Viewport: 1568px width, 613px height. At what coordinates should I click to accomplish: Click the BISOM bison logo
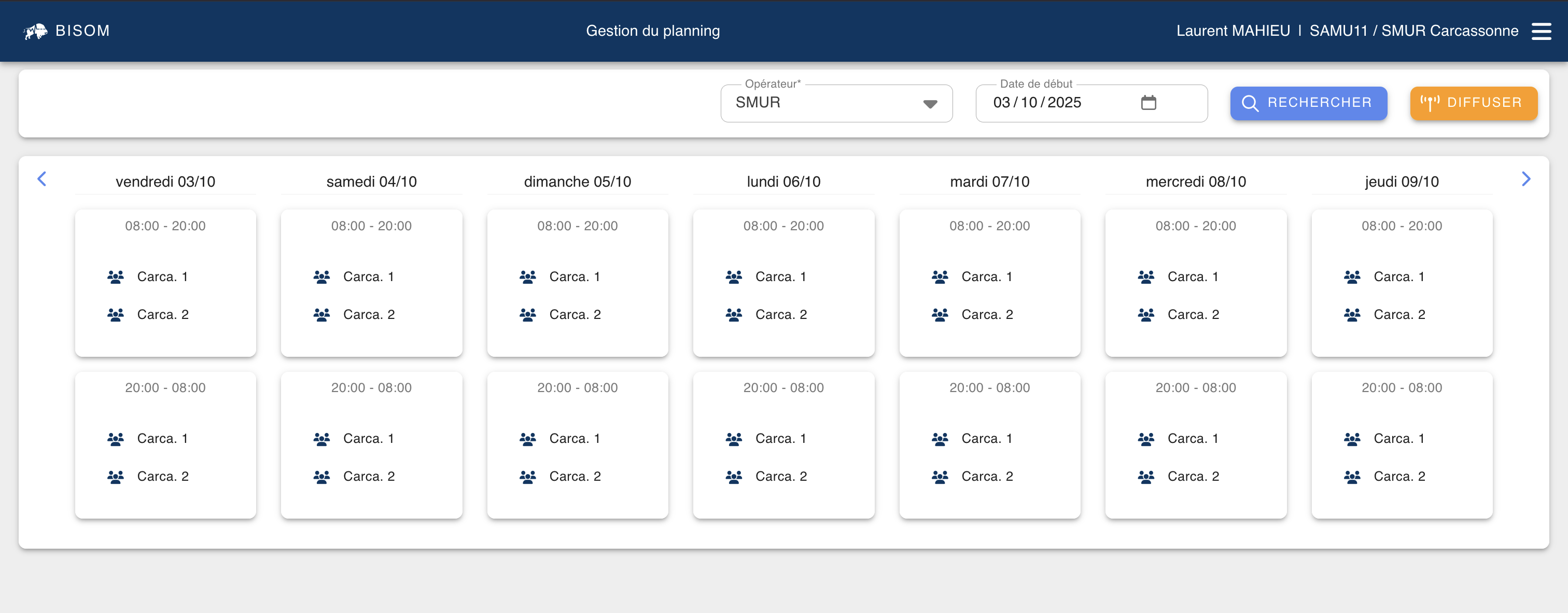pyautogui.click(x=35, y=31)
